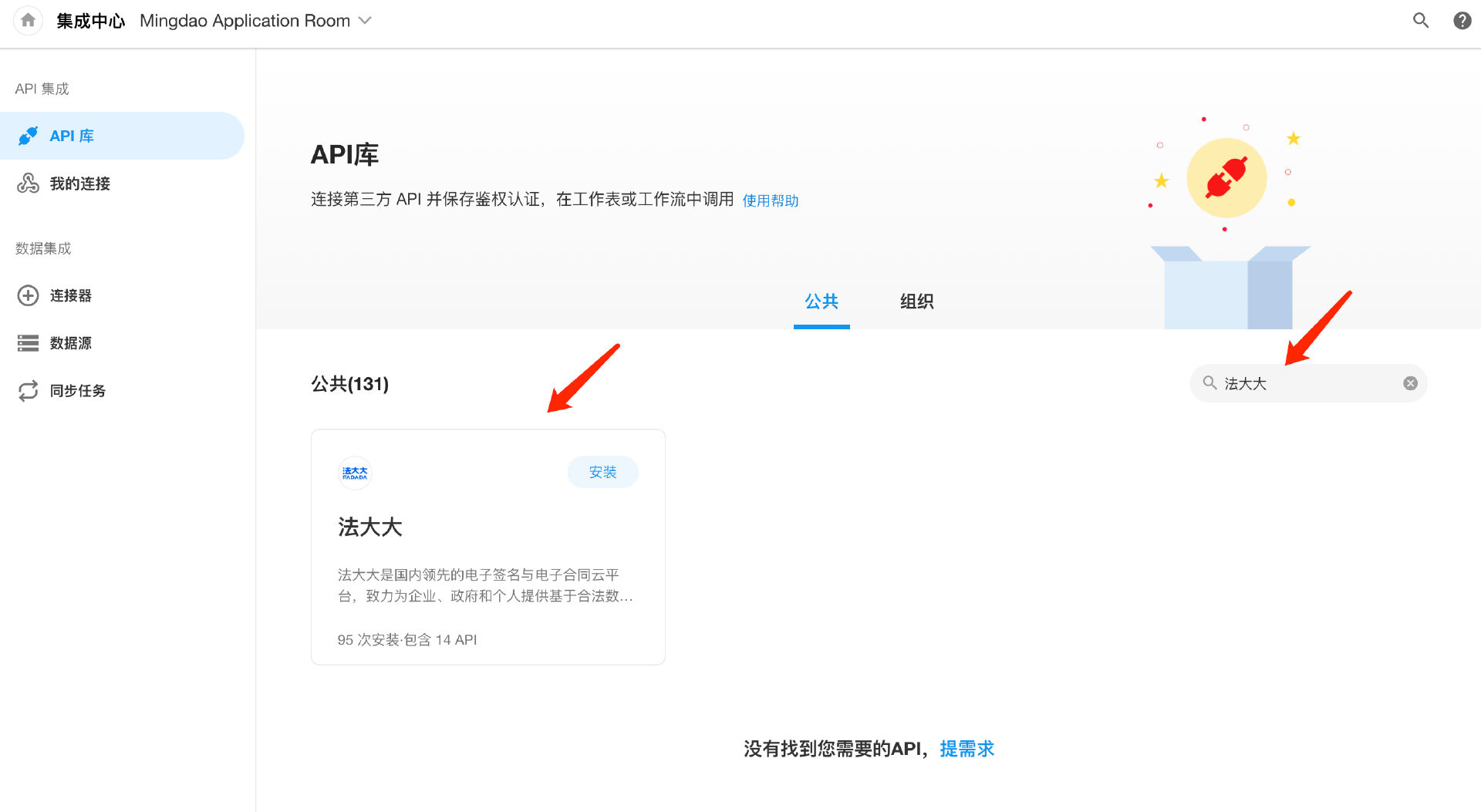This screenshot has width=1481, height=812.
Task: Open 数据源 in the sidebar
Action: click(x=122, y=343)
